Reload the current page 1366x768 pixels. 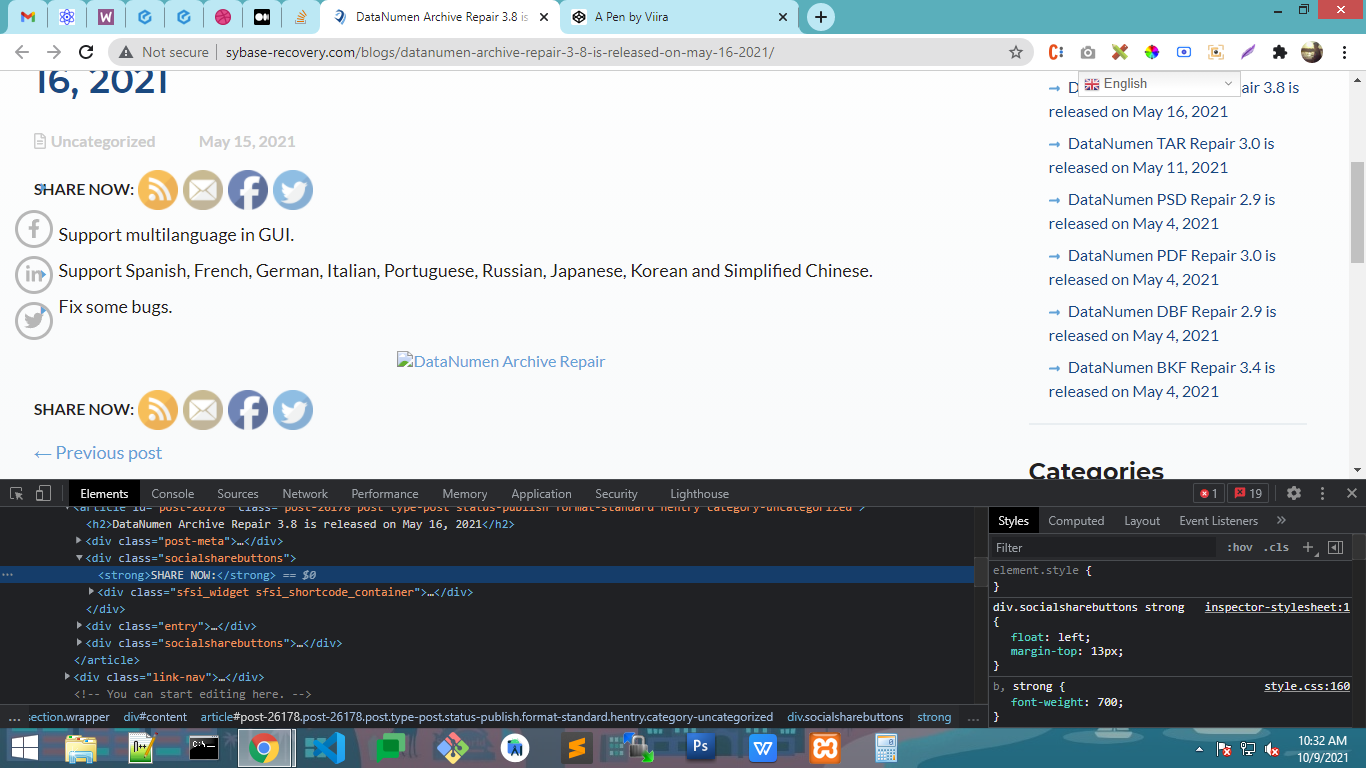pos(87,52)
